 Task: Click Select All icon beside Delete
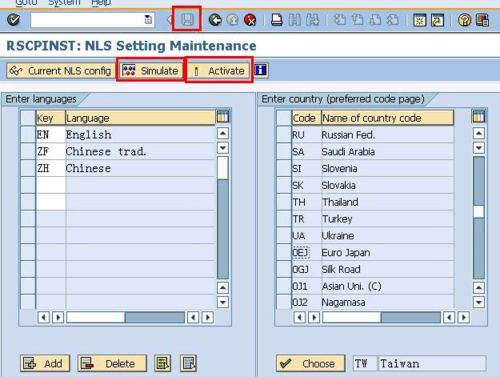pyautogui.click(x=163, y=363)
